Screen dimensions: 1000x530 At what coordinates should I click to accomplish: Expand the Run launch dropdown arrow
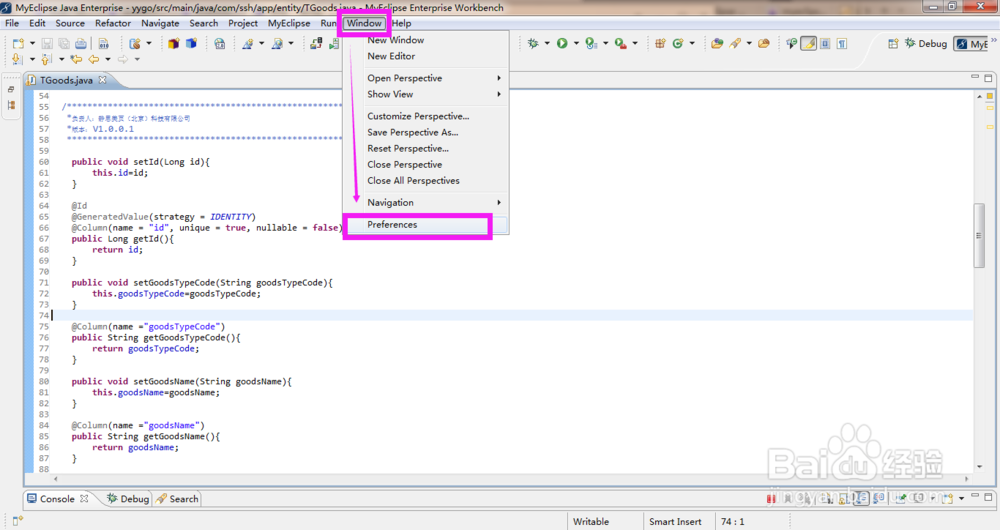pos(576,43)
